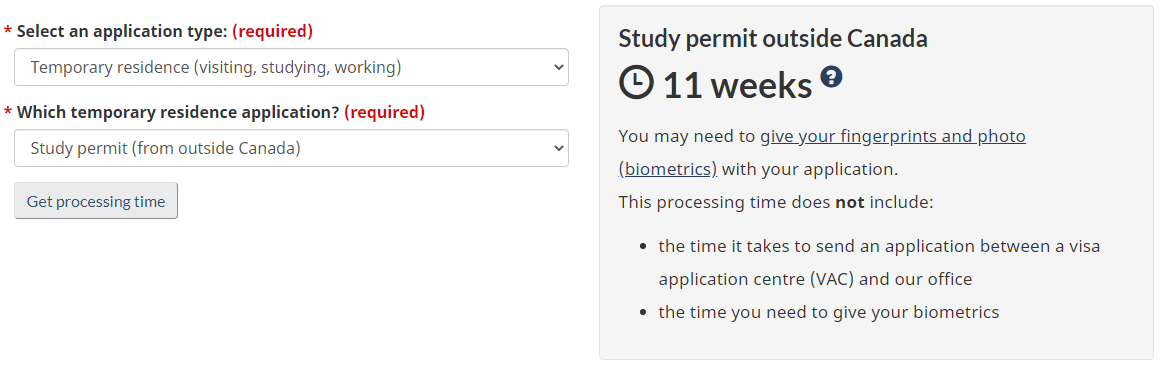Viewport: 1160px width, 367px height.
Task: Open the application type dropdown showing Temporary residence
Action: pyautogui.click(x=291, y=67)
